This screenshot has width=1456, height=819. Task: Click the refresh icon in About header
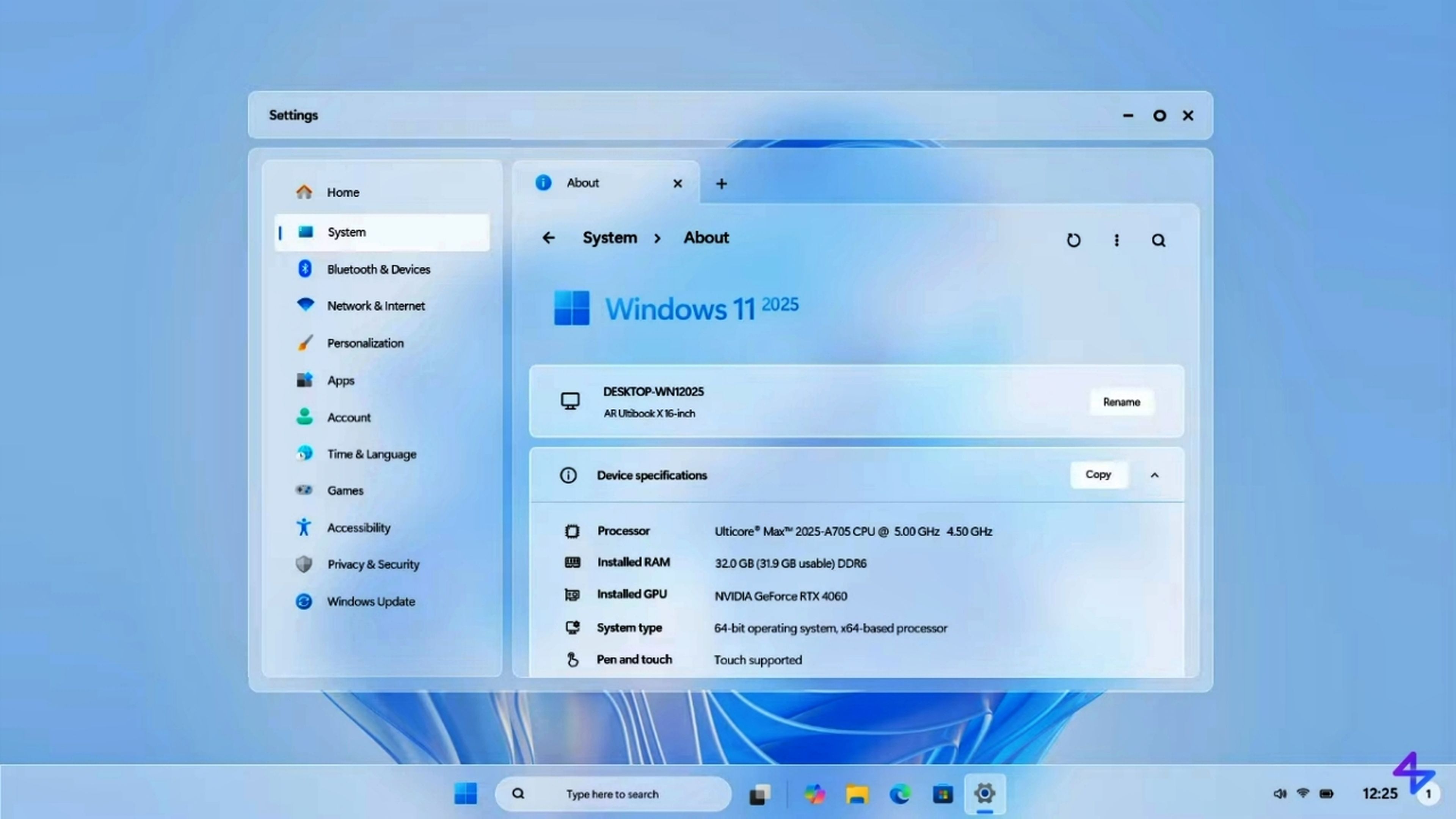point(1073,240)
